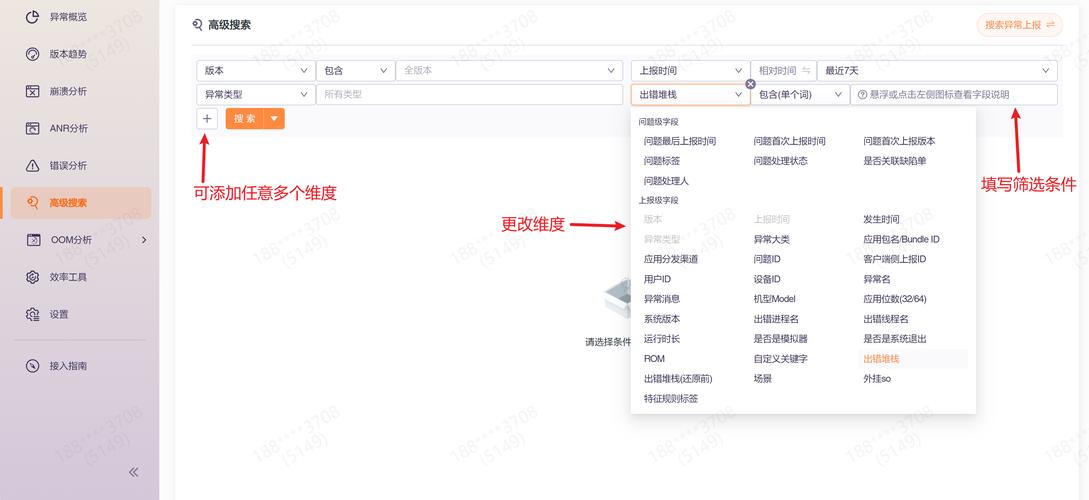This screenshot has height=500, width=1089.
Task: Click the 接入指南 sidebar icon
Action: coord(32,366)
